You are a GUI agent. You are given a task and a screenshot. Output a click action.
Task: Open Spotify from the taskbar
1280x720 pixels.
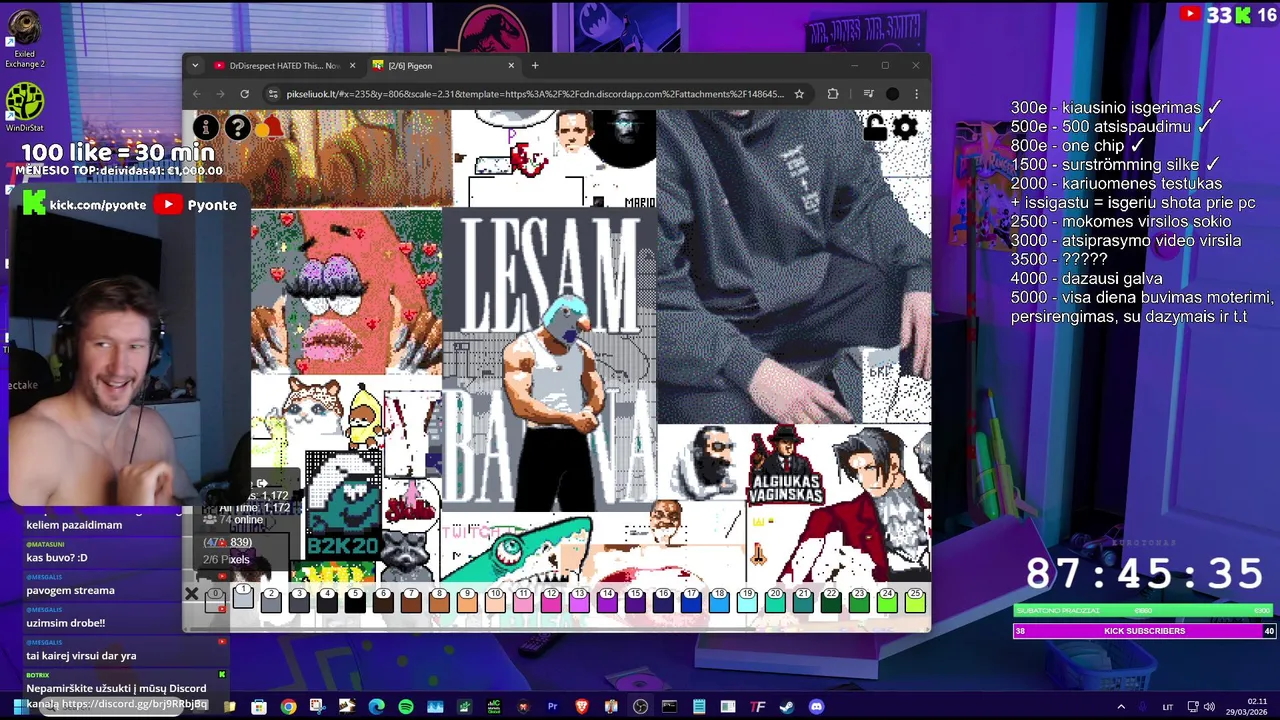pyautogui.click(x=405, y=707)
